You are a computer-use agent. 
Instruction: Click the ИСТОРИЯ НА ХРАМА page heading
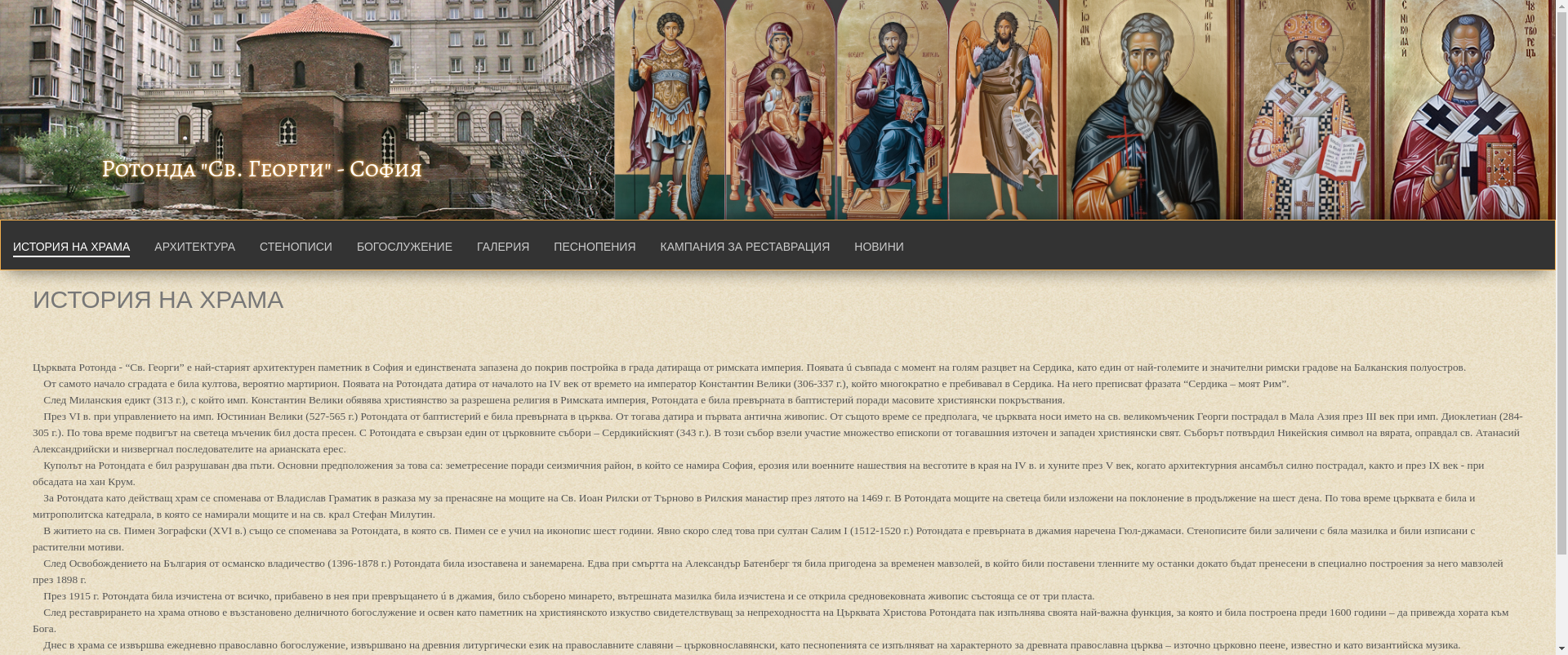[x=158, y=300]
